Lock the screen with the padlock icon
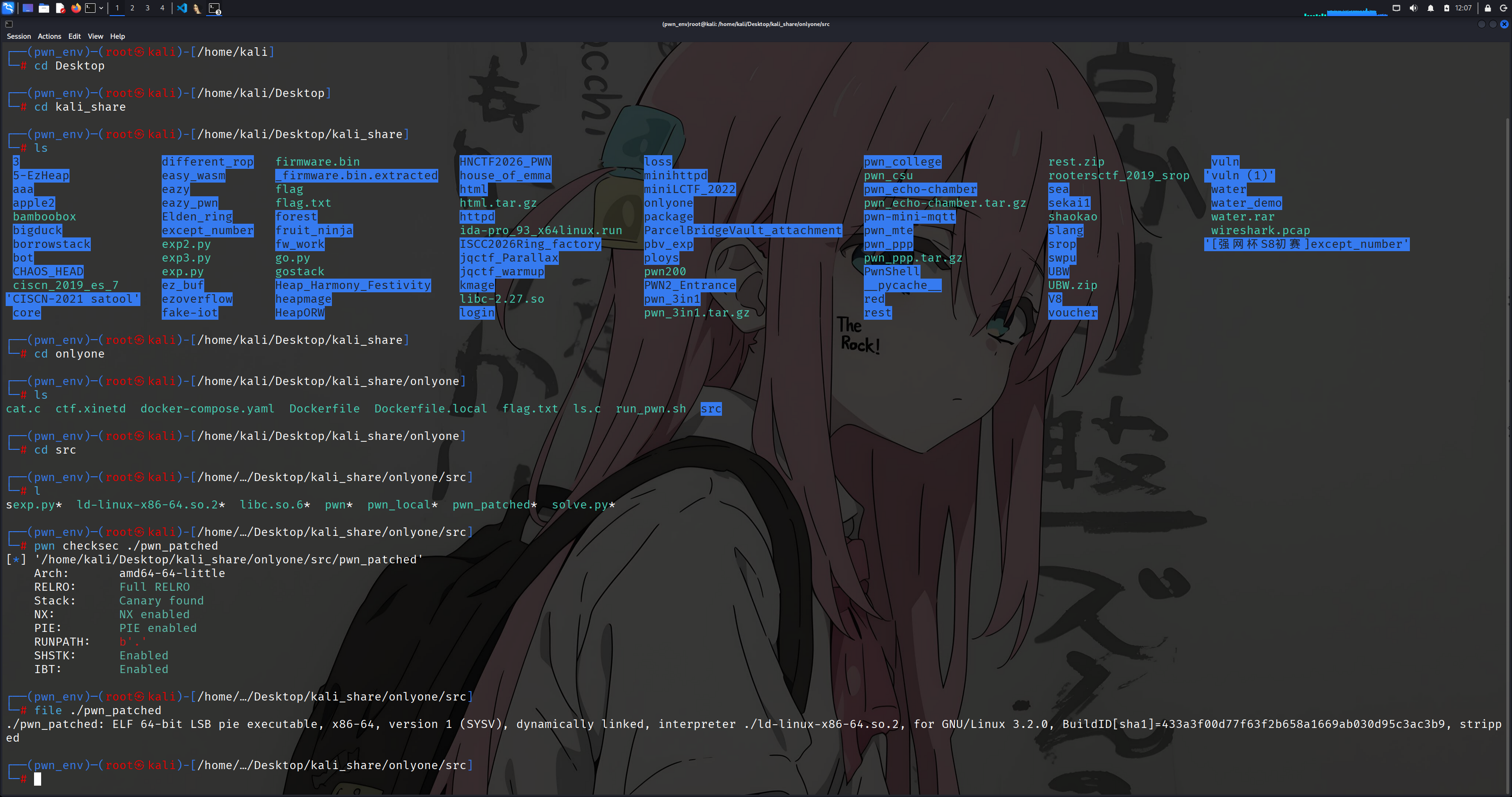Image resolution: width=1512 pixels, height=797 pixels. [1488, 8]
